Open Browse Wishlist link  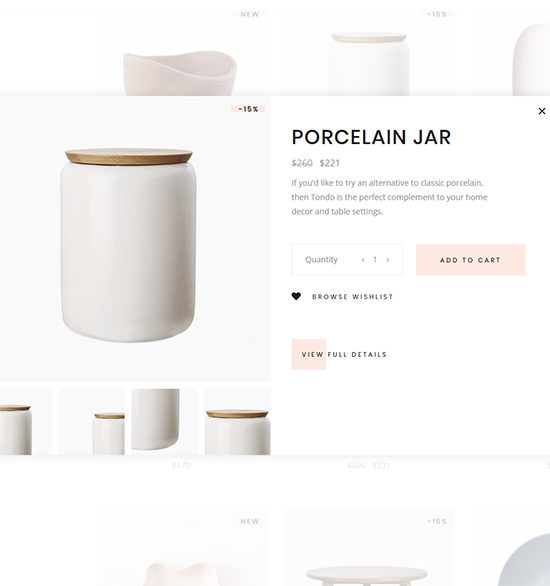point(352,297)
